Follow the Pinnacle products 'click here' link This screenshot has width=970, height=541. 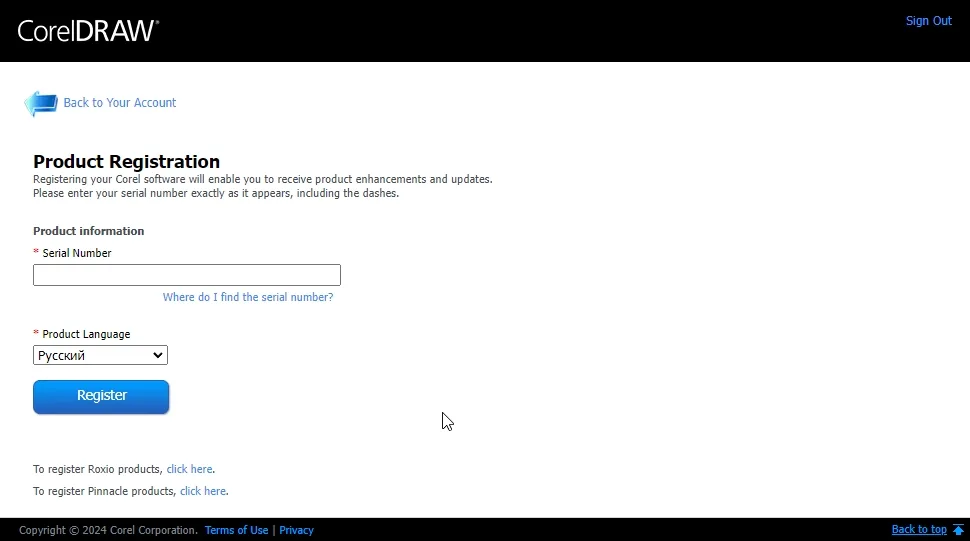(x=203, y=491)
